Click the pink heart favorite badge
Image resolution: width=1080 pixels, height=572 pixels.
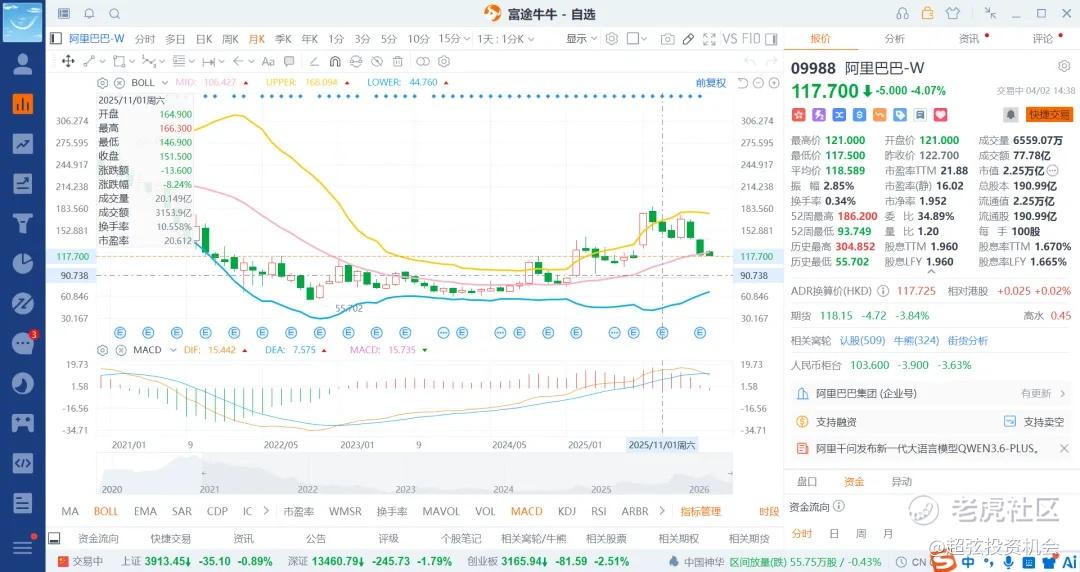[x=940, y=114]
